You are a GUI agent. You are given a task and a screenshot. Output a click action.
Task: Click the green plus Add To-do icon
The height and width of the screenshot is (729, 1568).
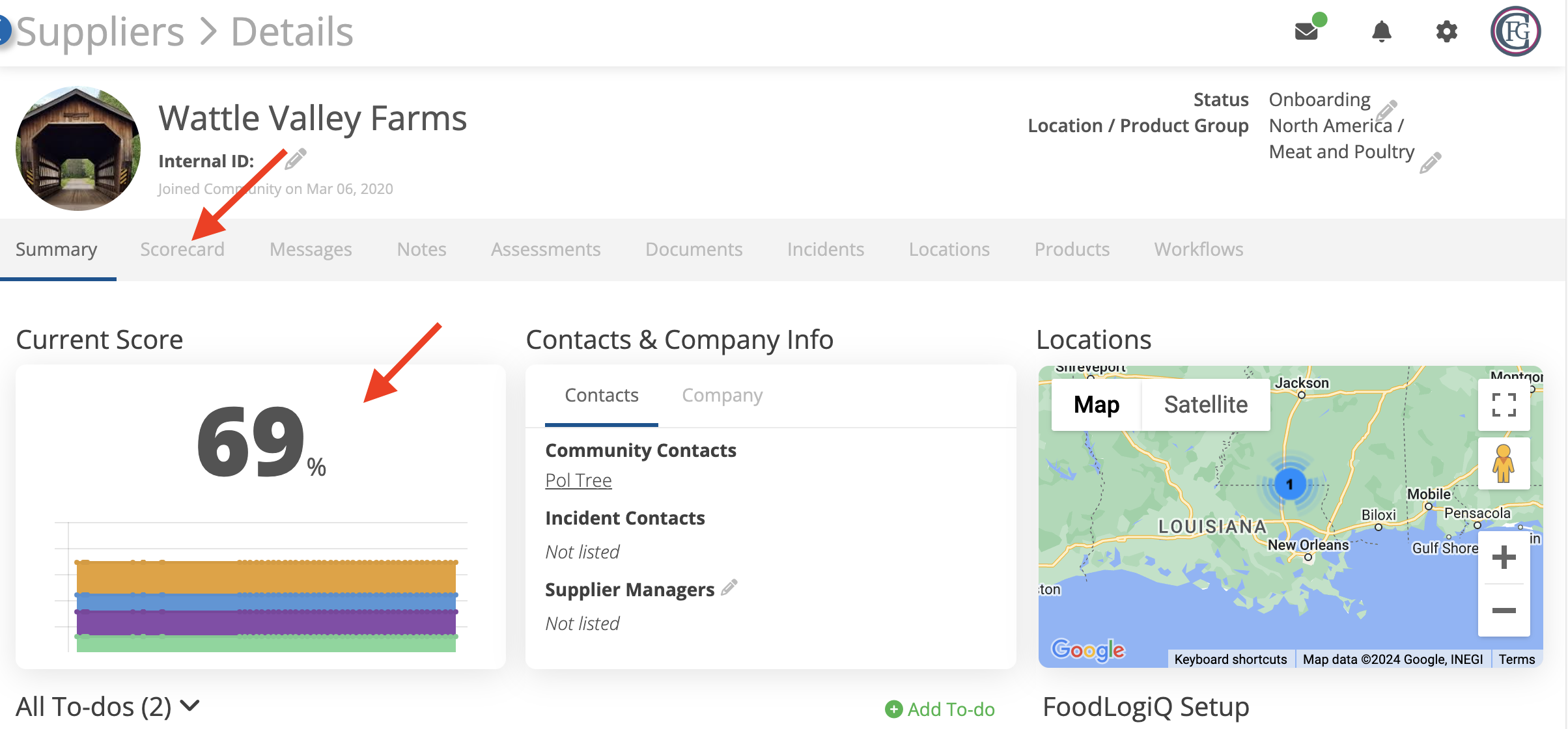[x=894, y=709]
